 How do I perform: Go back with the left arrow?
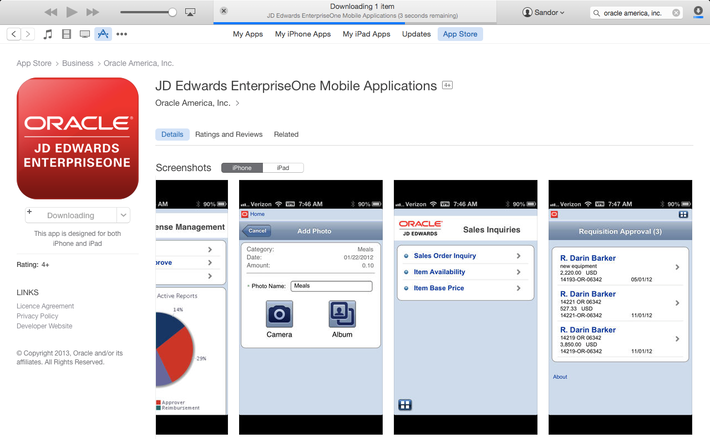(x=14, y=34)
